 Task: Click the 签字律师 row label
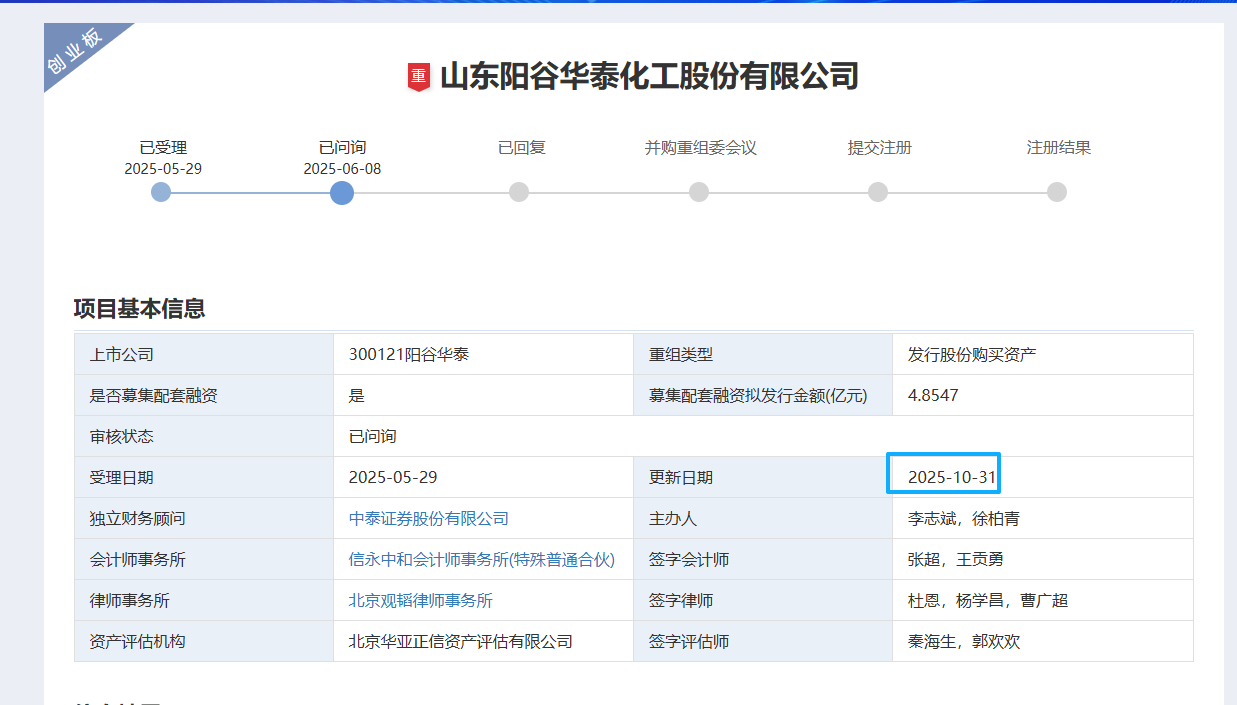tap(681, 600)
